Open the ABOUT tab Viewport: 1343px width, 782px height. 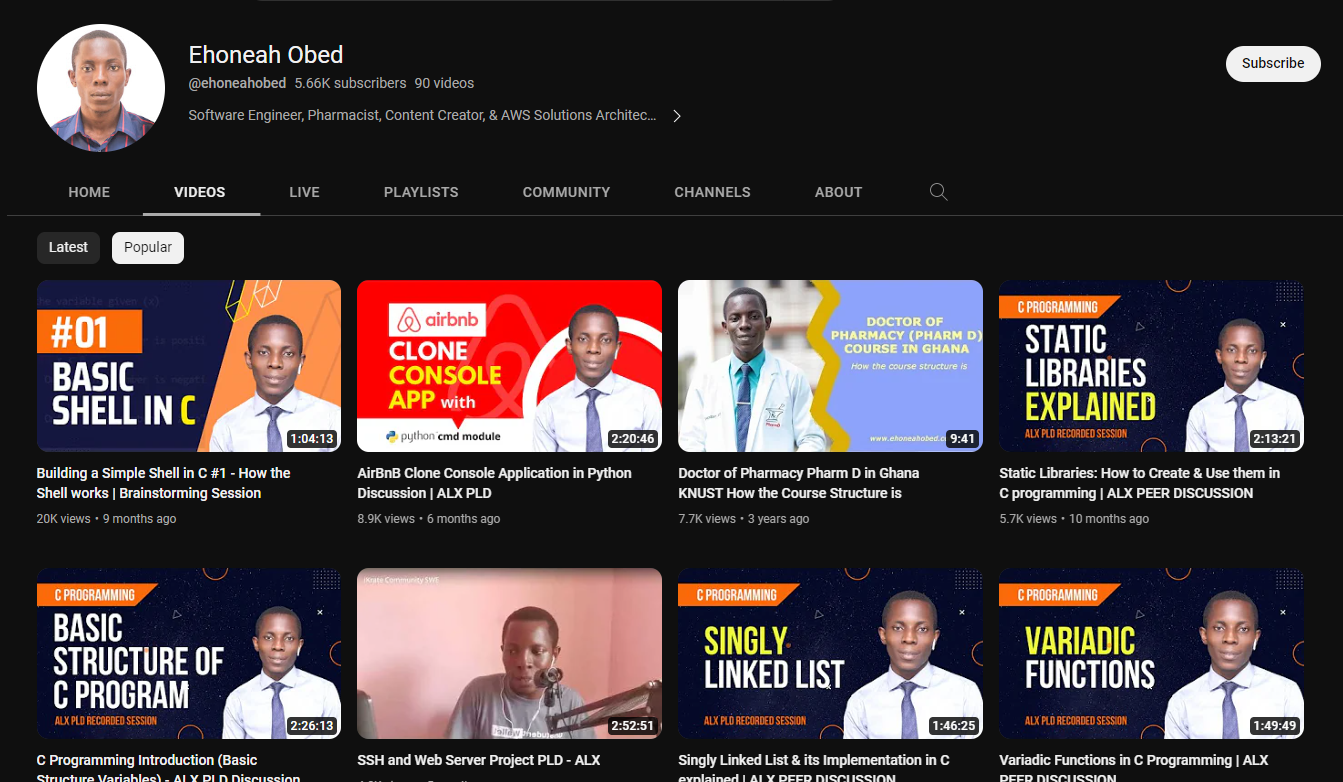(x=838, y=192)
